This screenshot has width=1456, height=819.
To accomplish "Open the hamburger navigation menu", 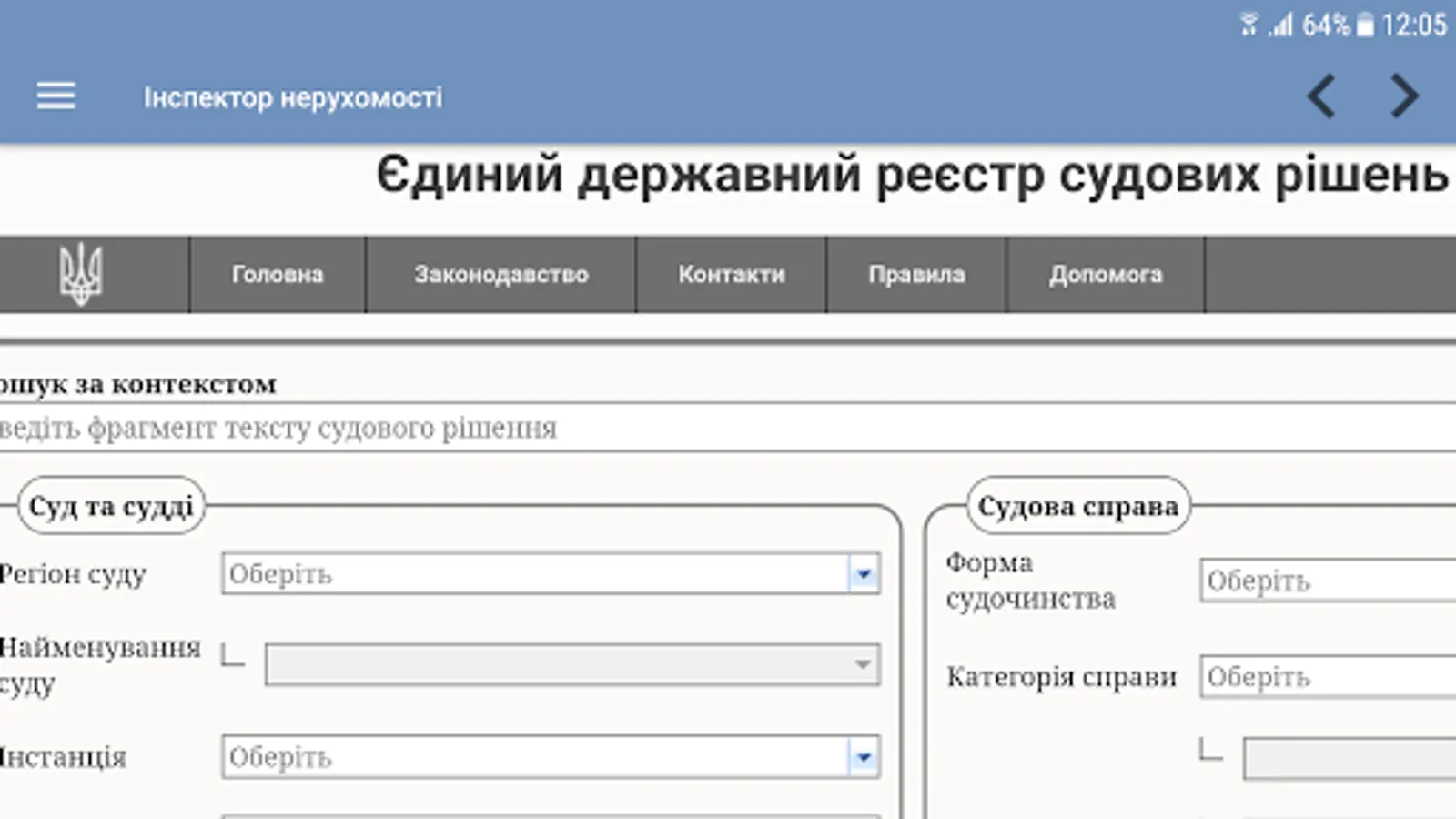I will [56, 96].
